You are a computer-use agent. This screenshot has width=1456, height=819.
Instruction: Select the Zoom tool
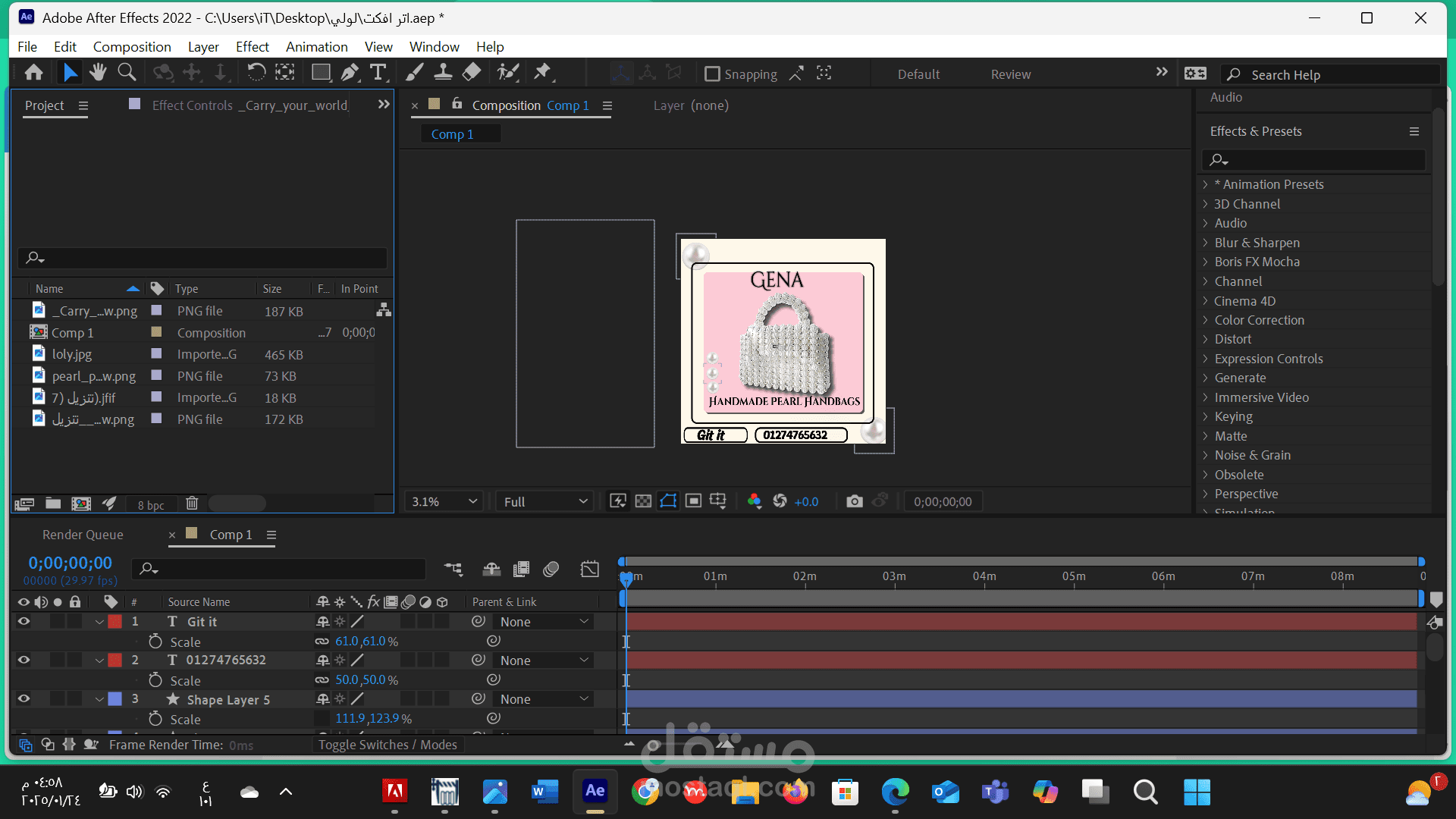(127, 73)
